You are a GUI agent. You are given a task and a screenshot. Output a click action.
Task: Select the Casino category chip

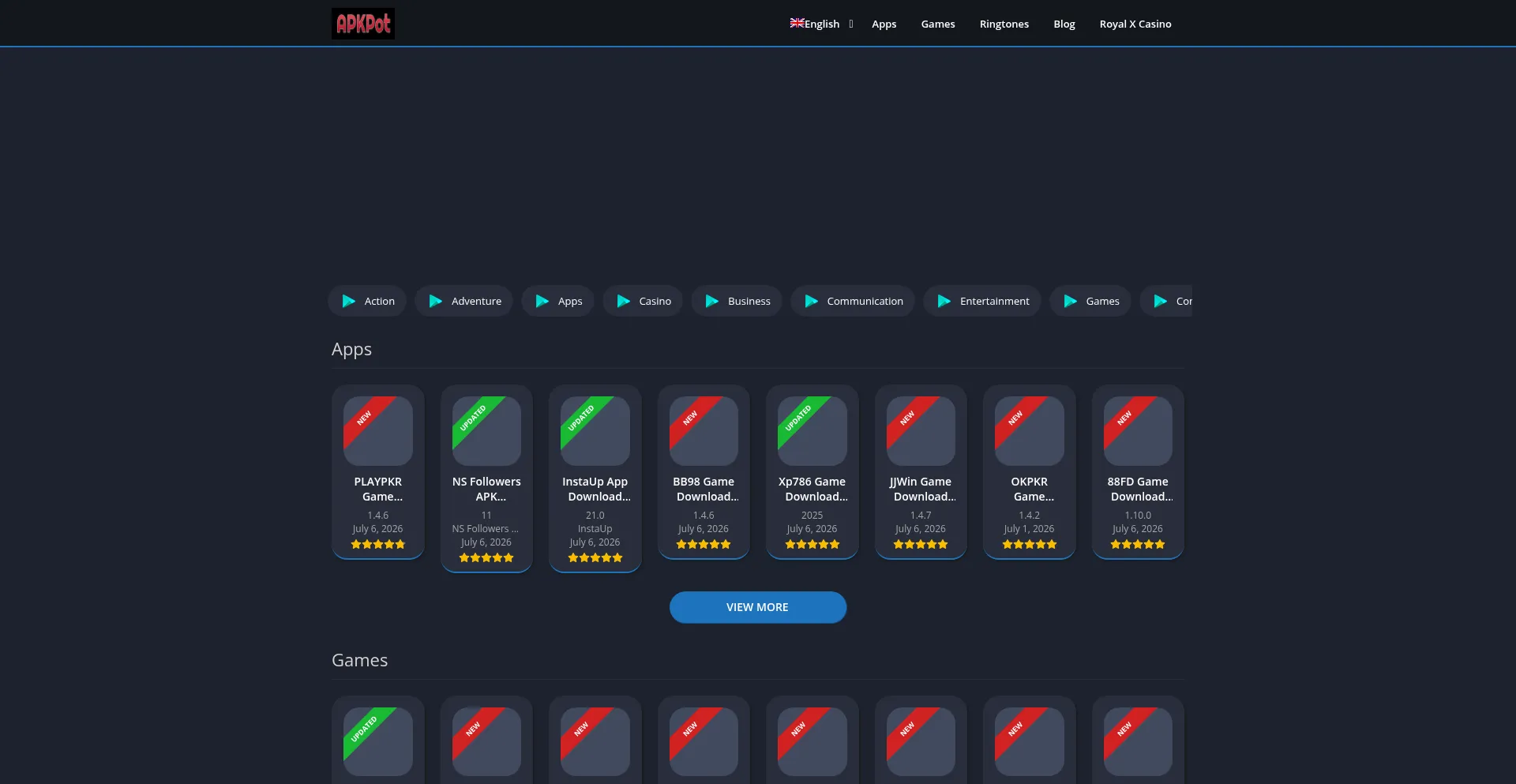click(643, 301)
